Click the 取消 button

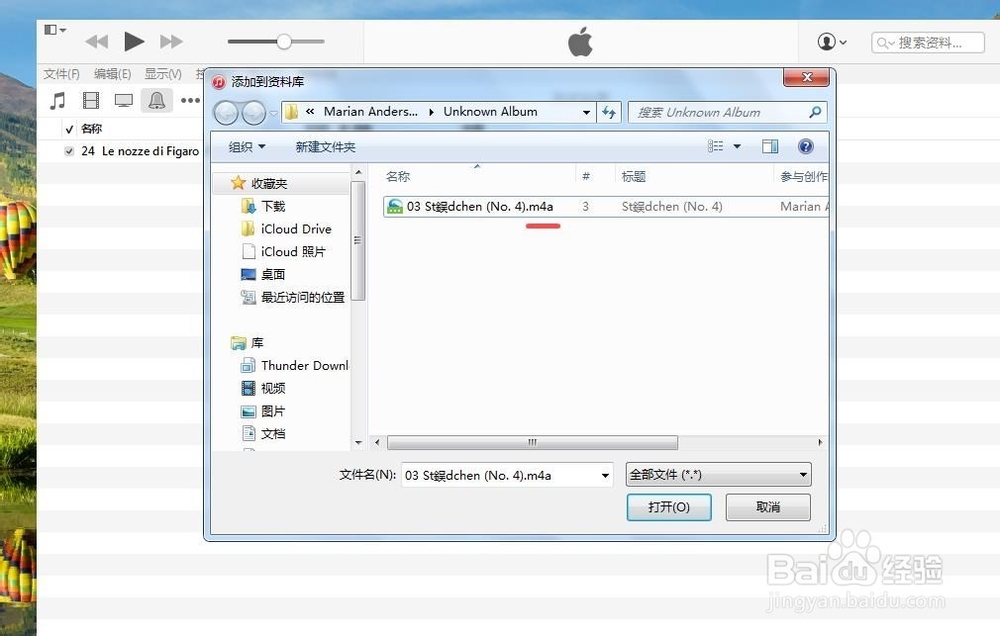(x=768, y=507)
